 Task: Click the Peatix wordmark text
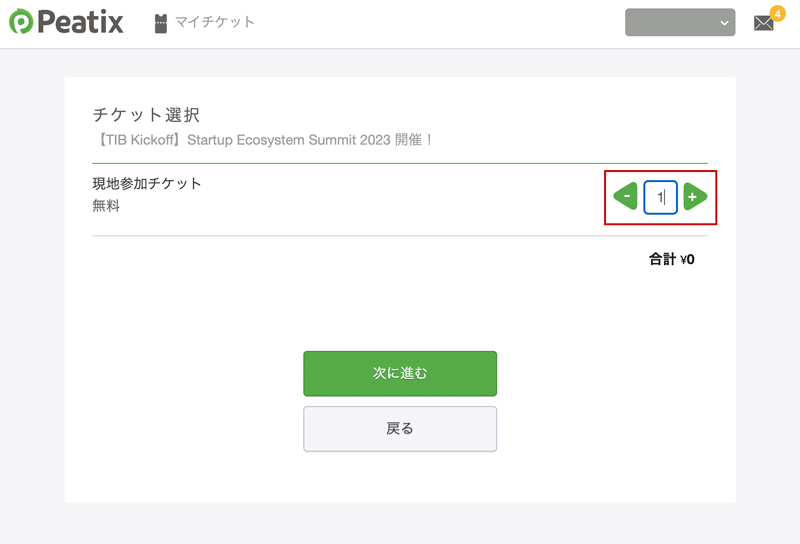pos(80,22)
